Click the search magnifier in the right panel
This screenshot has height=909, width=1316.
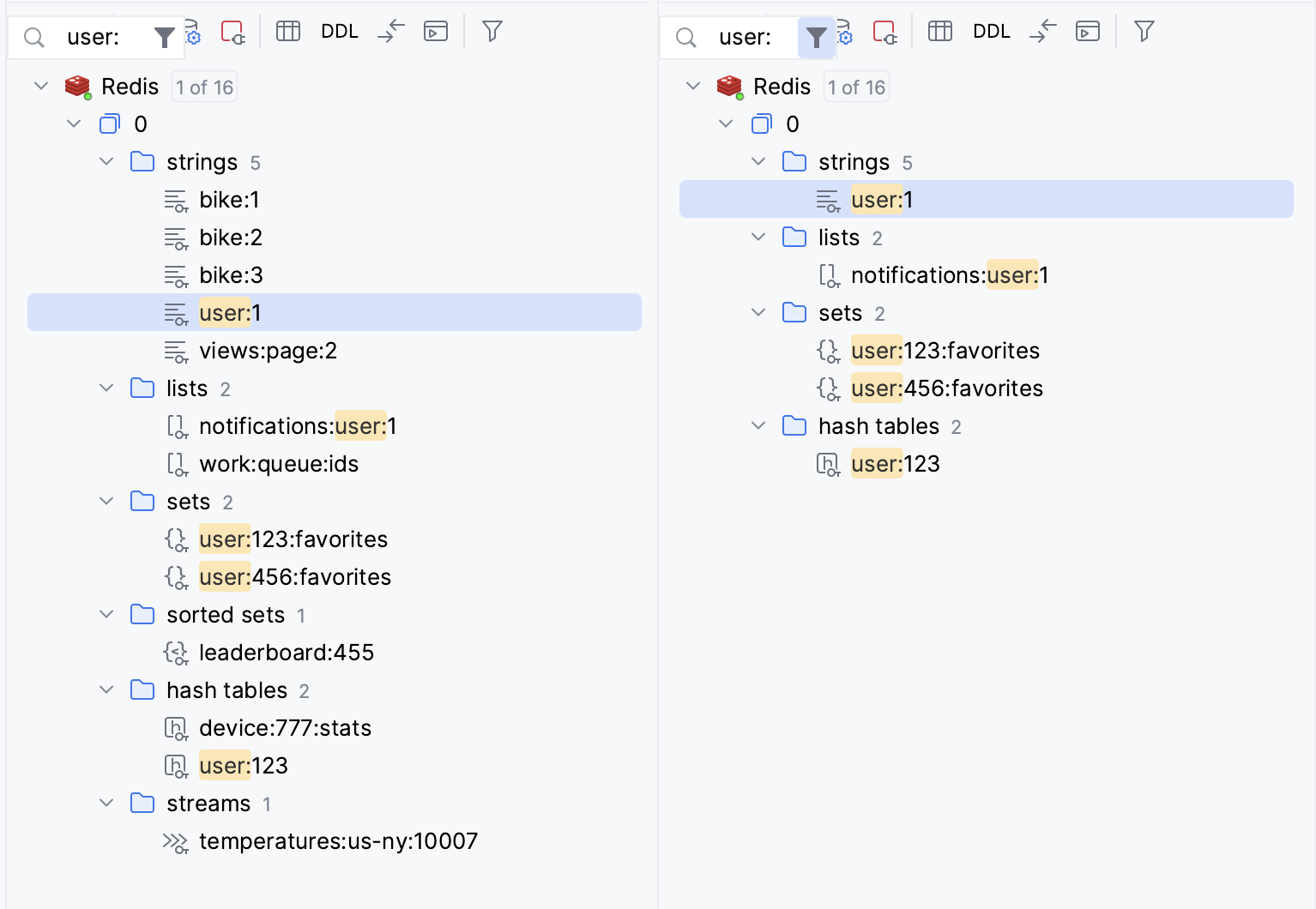(x=685, y=37)
